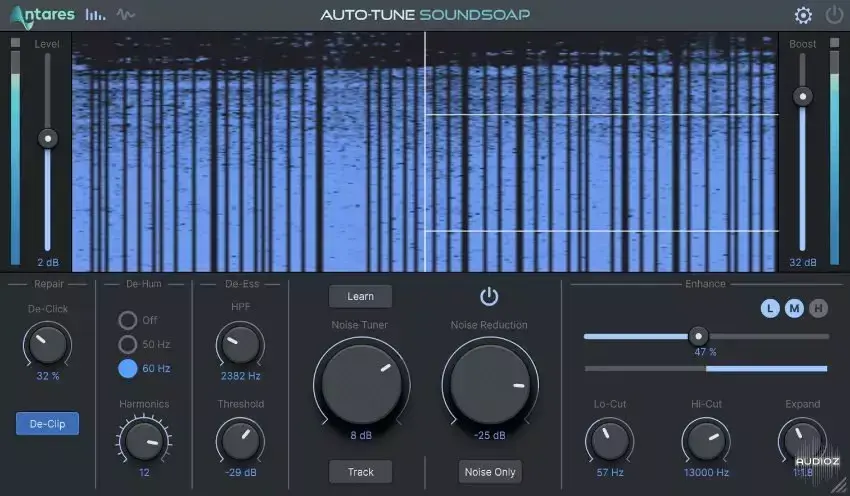Click the De-Ess HPF knob
The height and width of the screenshot is (496, 850).
[240, 345]
